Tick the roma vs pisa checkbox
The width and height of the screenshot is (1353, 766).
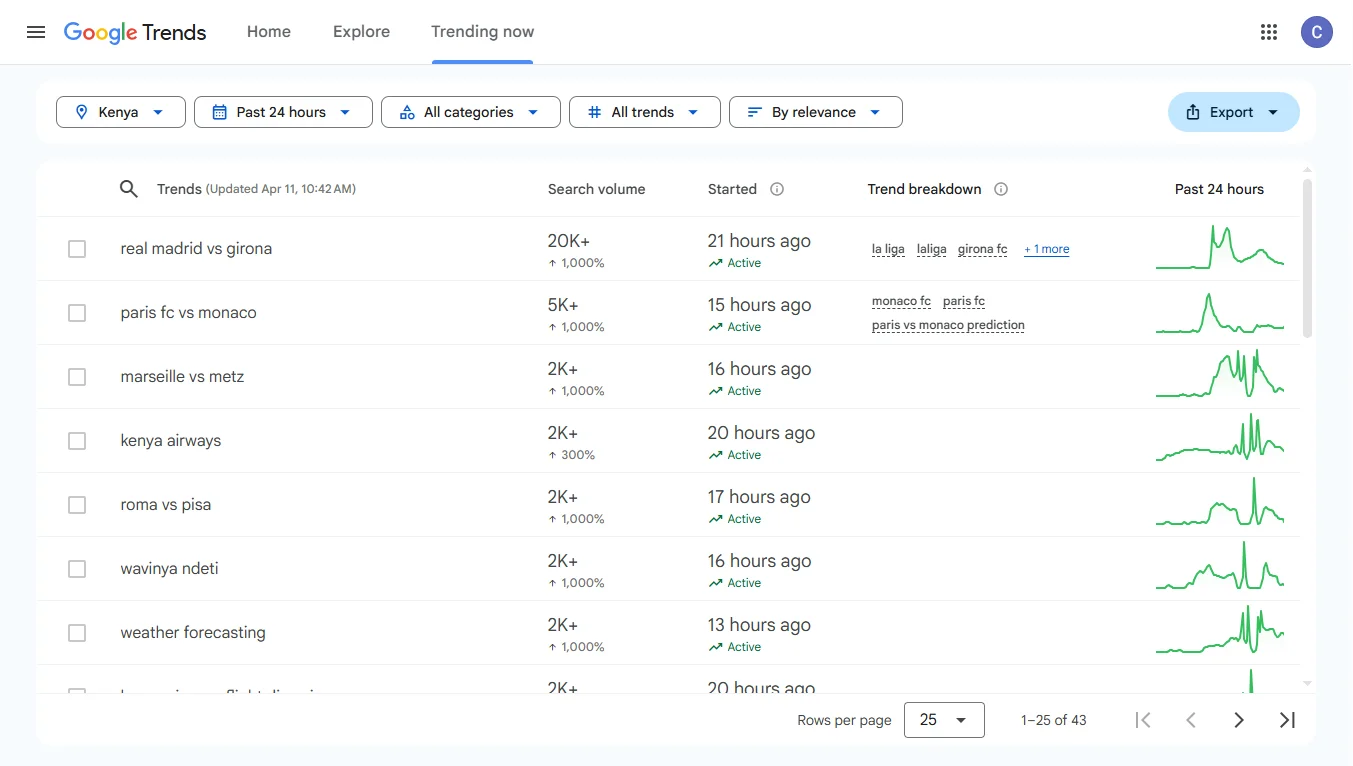tap(77, 505)
